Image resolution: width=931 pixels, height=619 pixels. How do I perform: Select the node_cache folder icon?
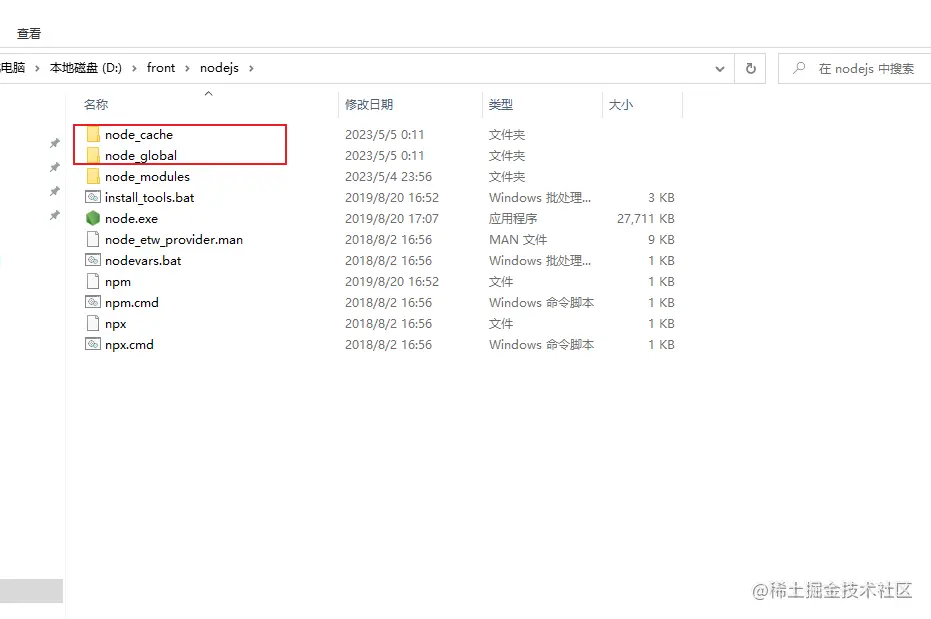point(93,134)
